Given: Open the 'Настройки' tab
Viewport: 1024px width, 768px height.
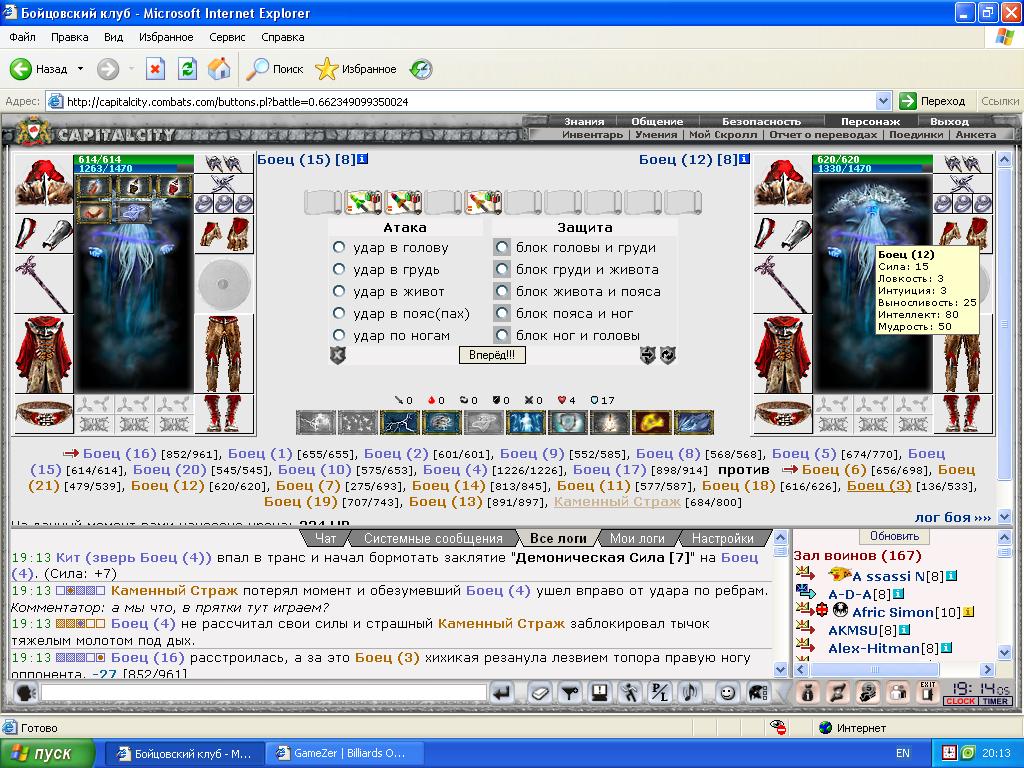Looking at the screenshot, I should tap(722, 539).
